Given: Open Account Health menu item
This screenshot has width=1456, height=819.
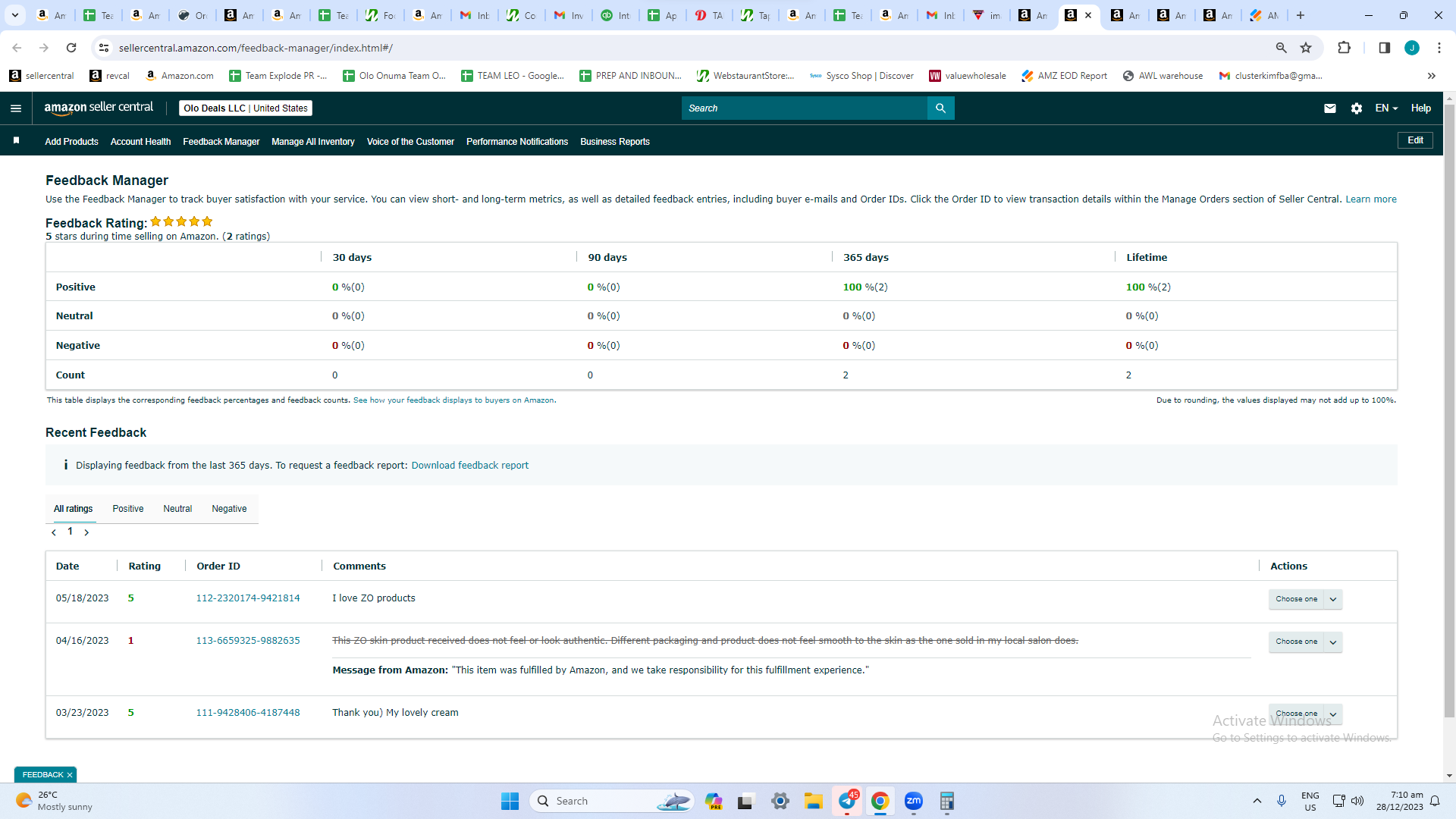Looking at the screenshot, I should click(140, 142).
